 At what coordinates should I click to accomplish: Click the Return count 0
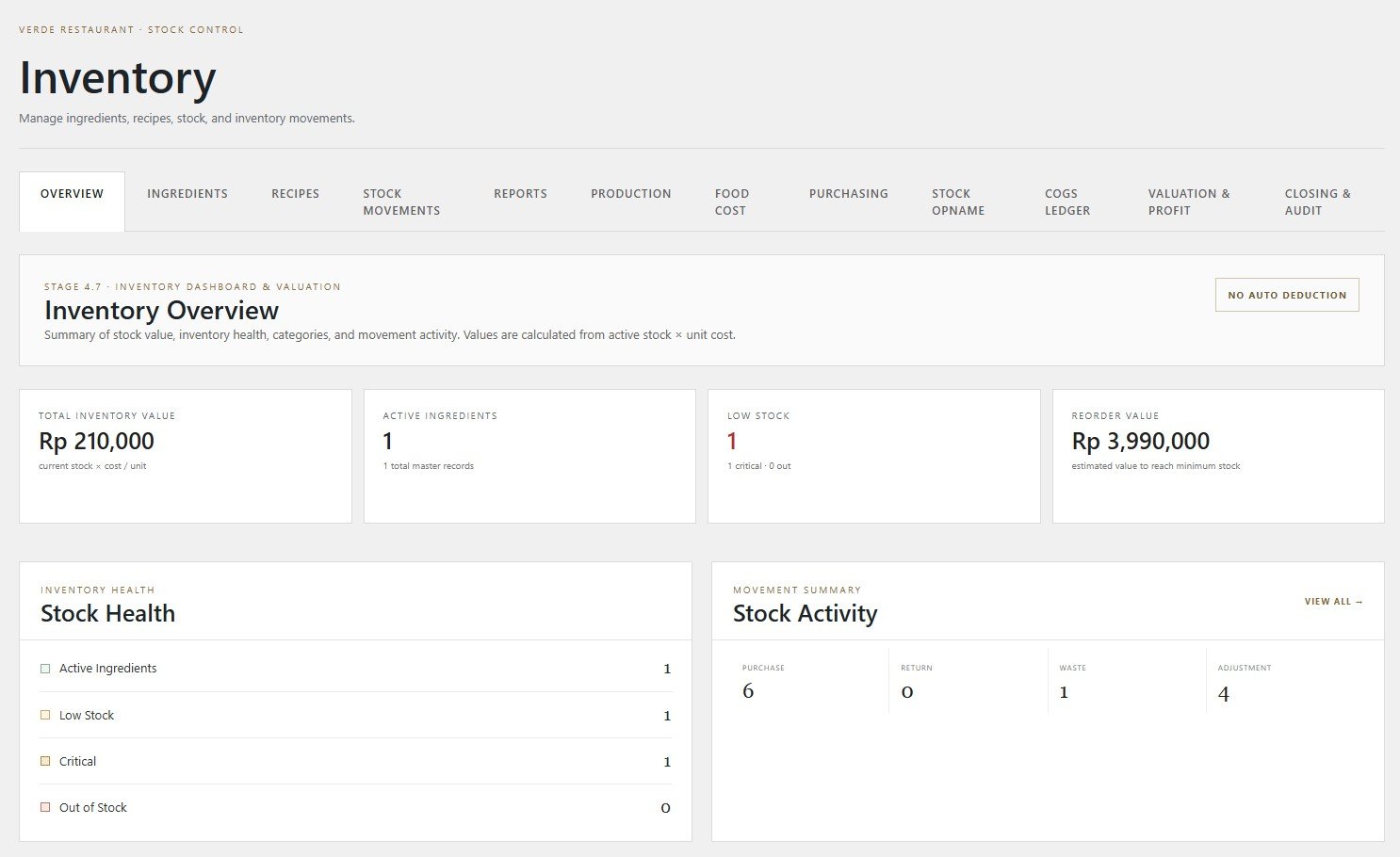coord(907,692)
